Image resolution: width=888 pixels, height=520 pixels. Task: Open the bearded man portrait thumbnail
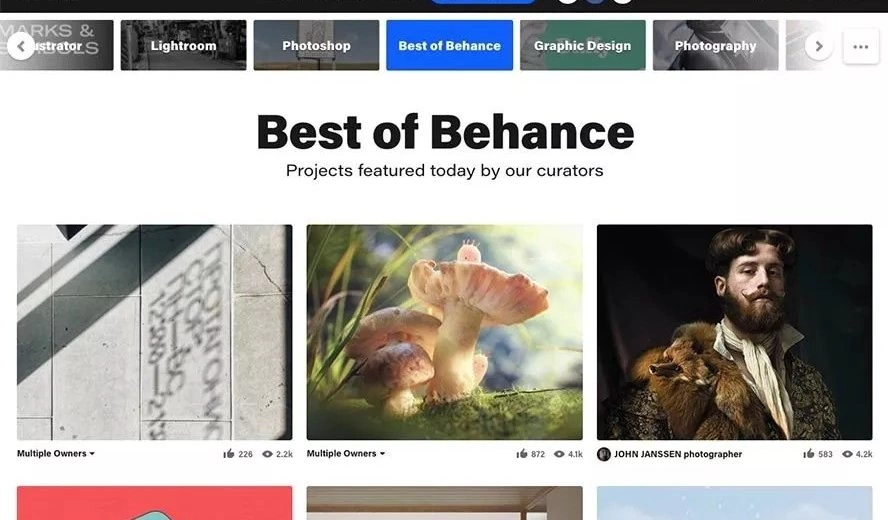point(734,332)
